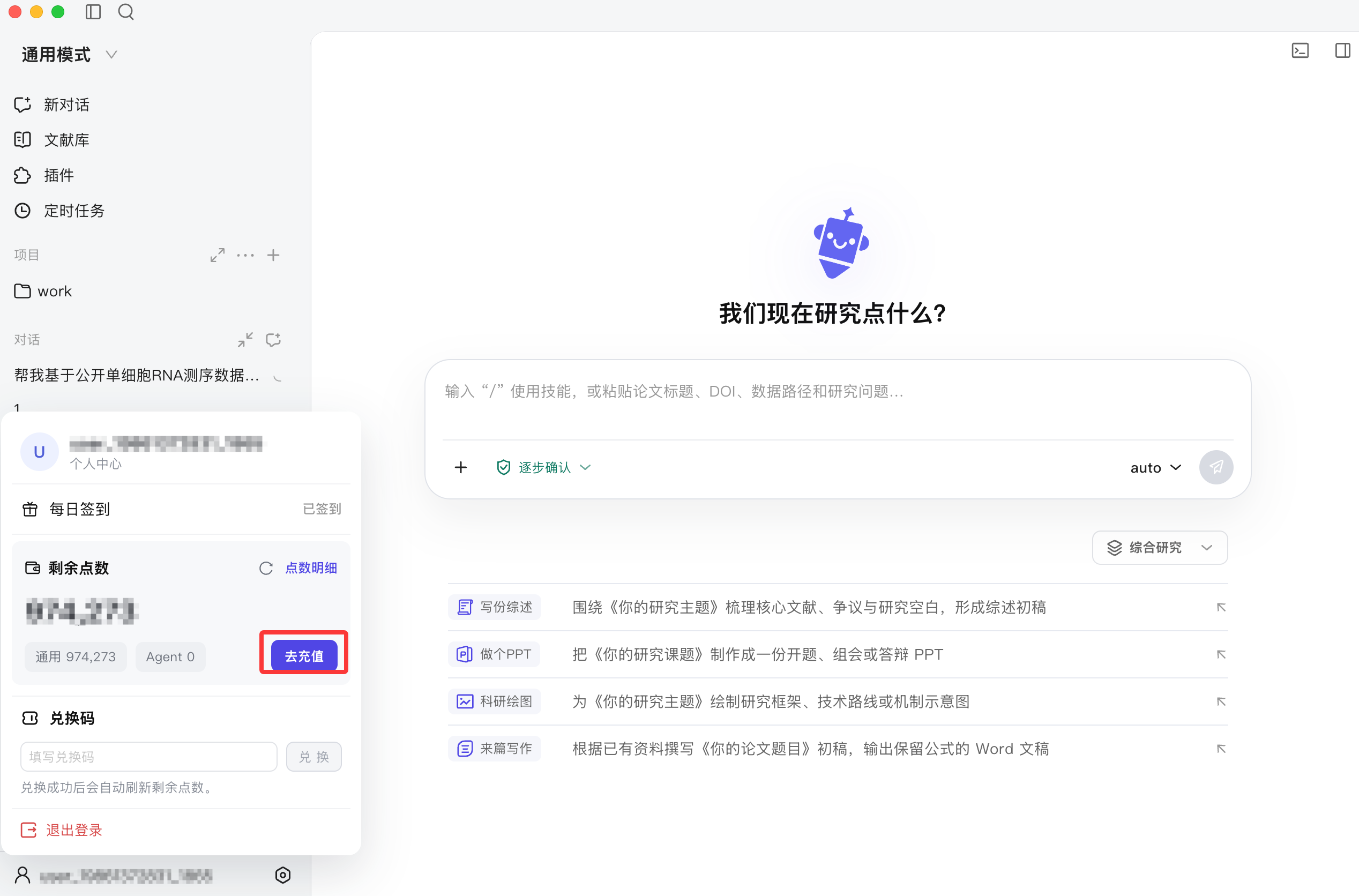Select the 来篇写作 skill chip
Viewport: 1359px width, 896px height.
pos(495,749)
